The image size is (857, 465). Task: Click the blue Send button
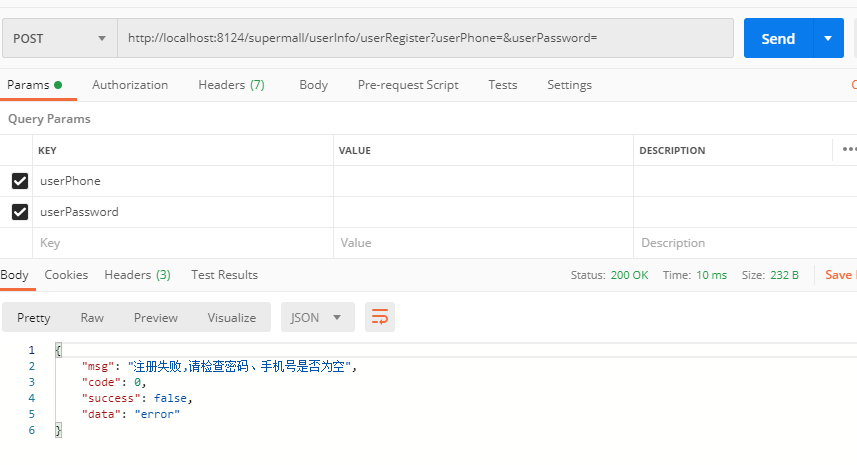(x=778, y=38)
